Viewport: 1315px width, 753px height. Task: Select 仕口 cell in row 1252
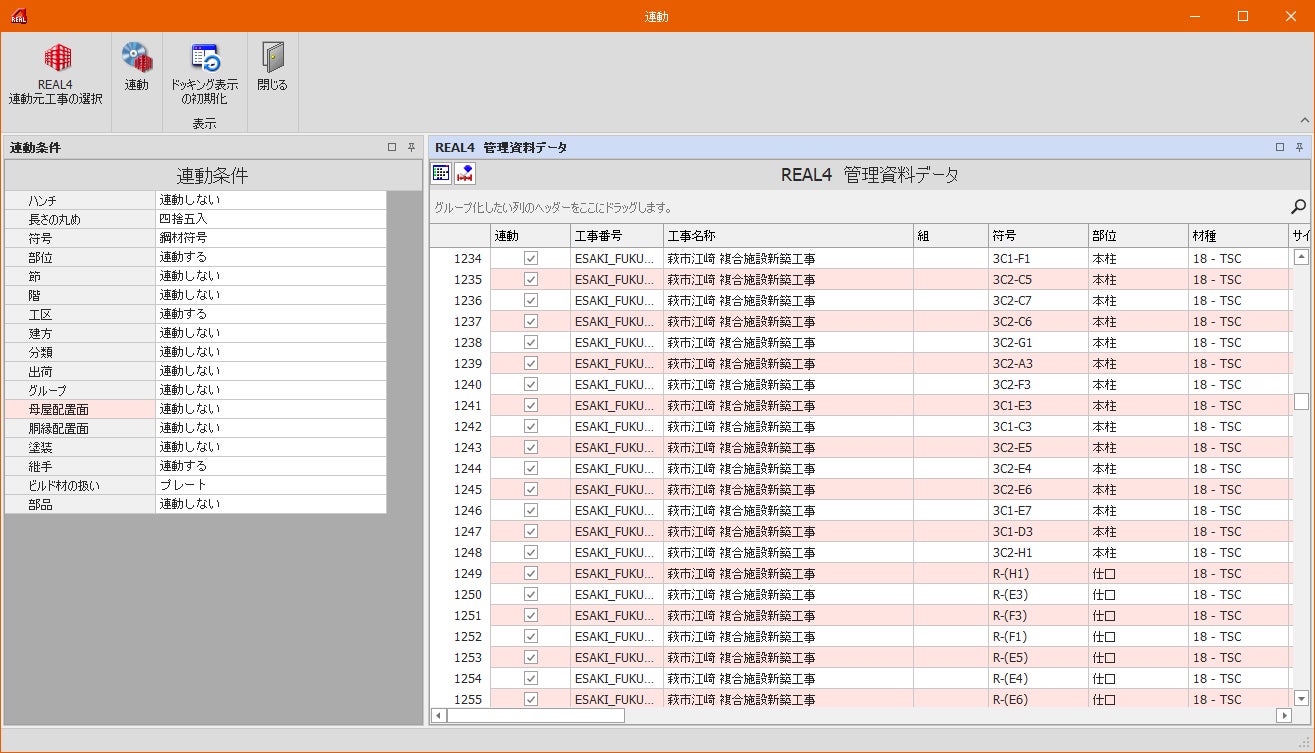1138,636
